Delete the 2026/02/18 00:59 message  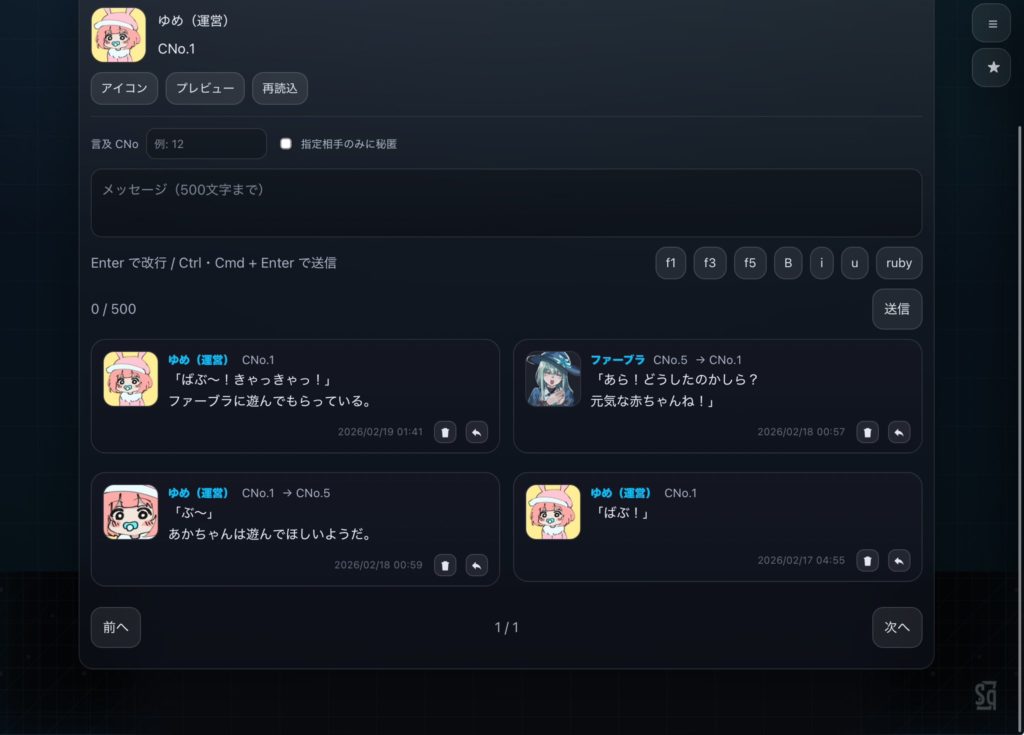click(x=445, y=565)
